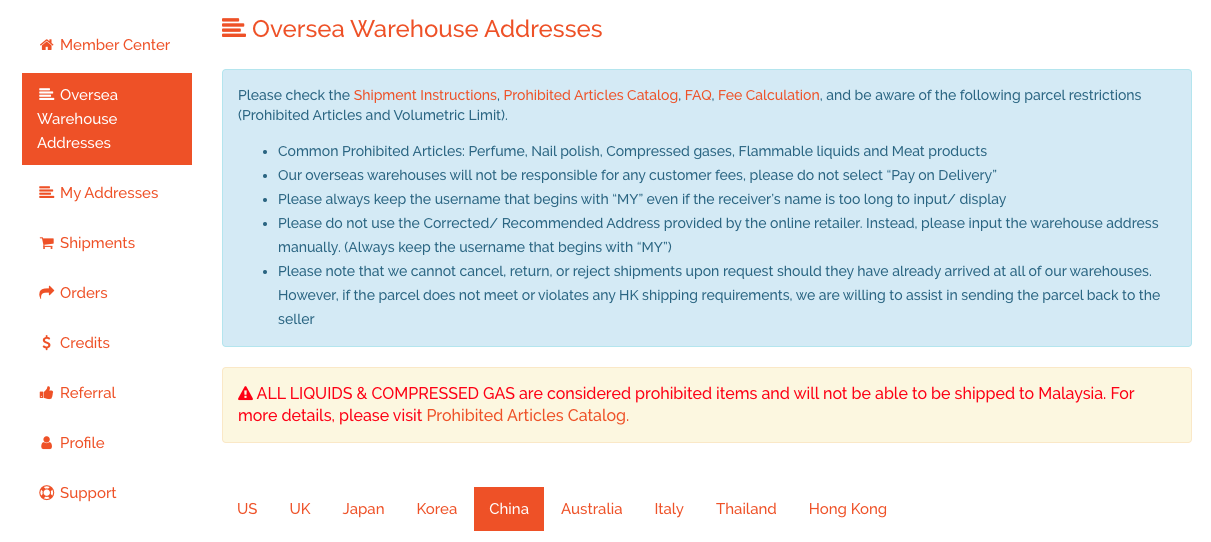Click the share arrow icon for Orders

(46, 293)
